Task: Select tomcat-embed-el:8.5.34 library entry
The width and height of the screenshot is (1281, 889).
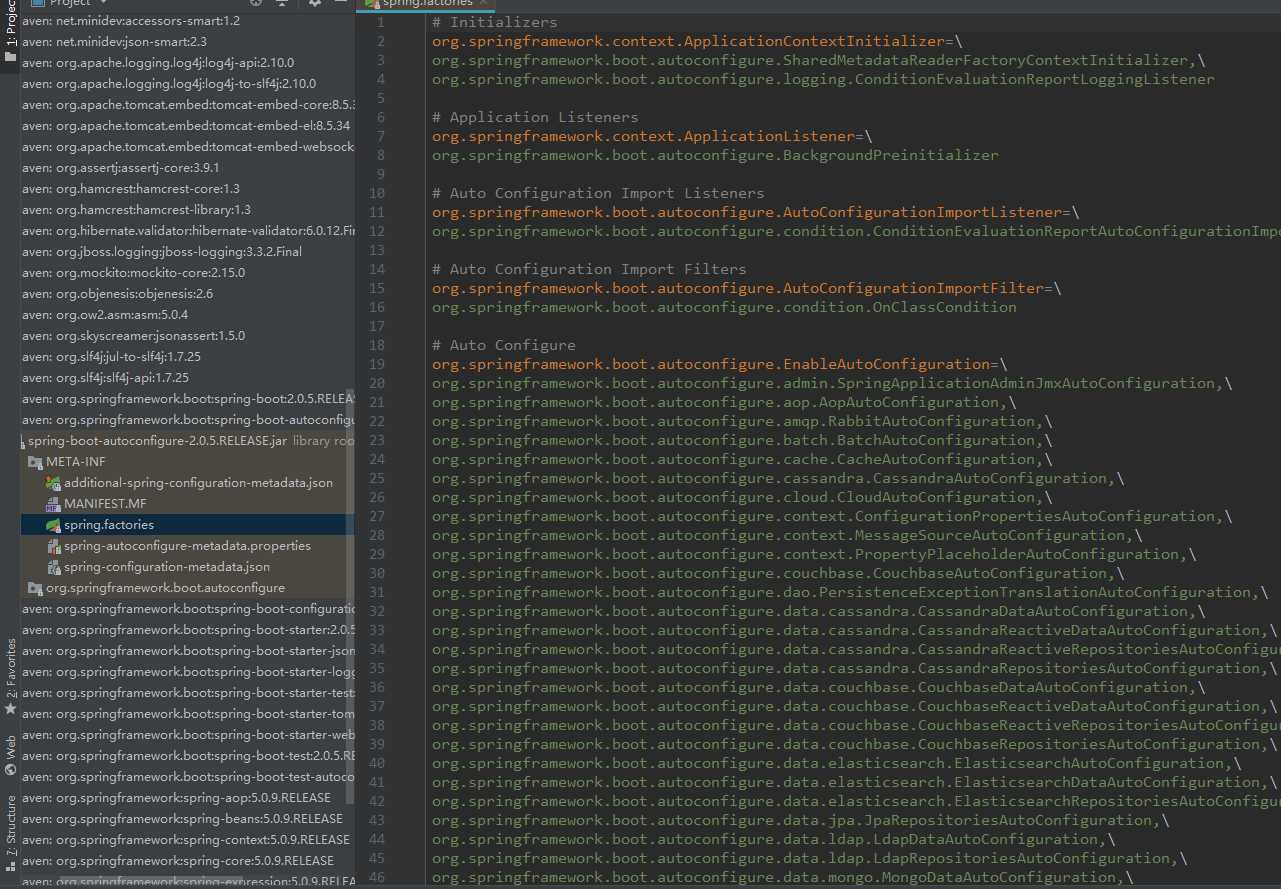Action: [186, 125]
